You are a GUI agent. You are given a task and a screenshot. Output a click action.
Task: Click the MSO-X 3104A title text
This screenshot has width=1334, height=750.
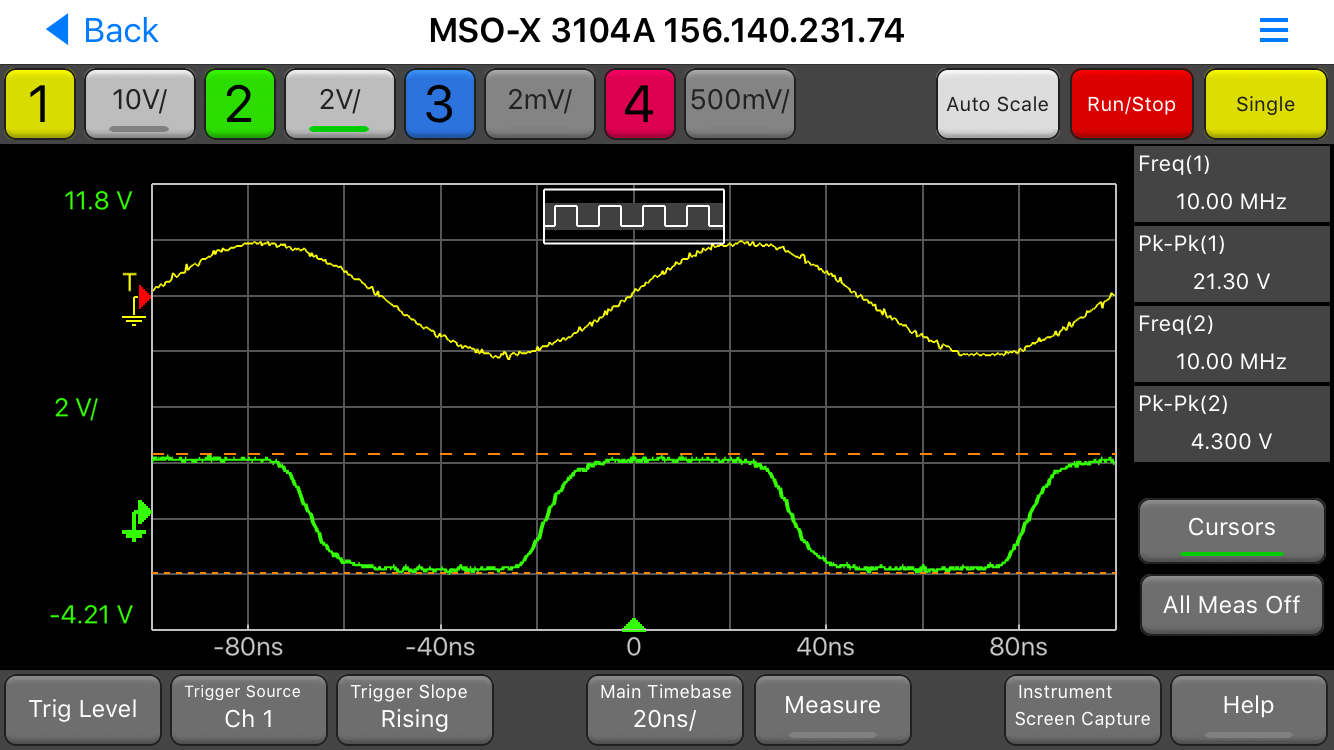[x=666, y=31]
